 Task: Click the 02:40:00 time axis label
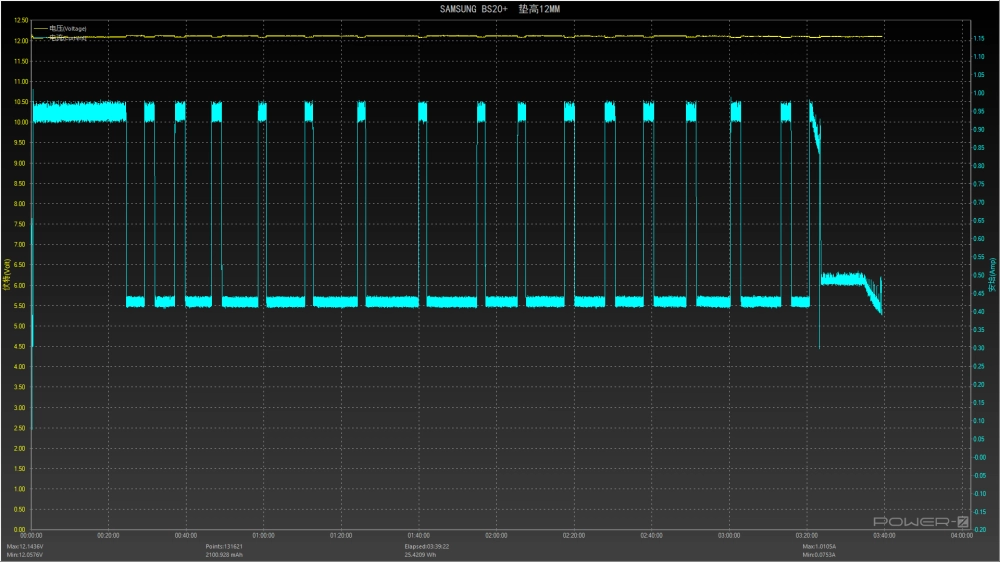click(x=651, y=536)
